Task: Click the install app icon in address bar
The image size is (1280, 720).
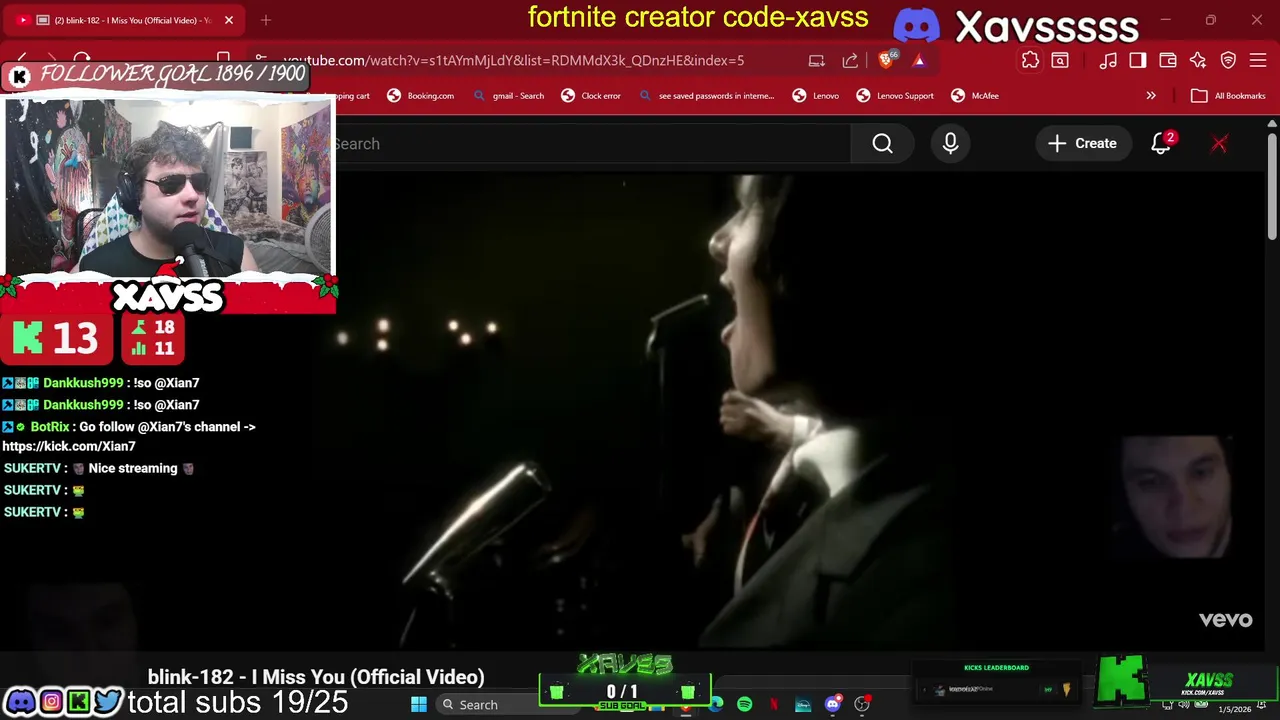Action: click(817, 60)
